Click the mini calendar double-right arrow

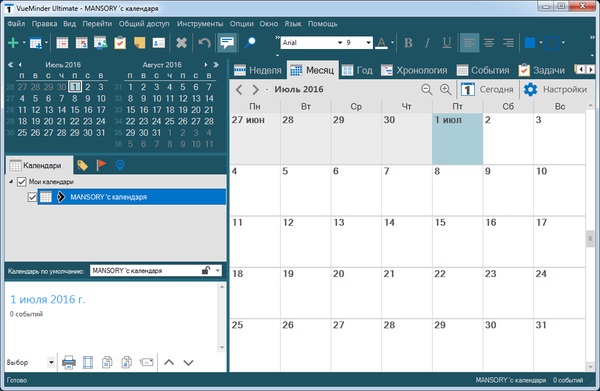[216, 65]
